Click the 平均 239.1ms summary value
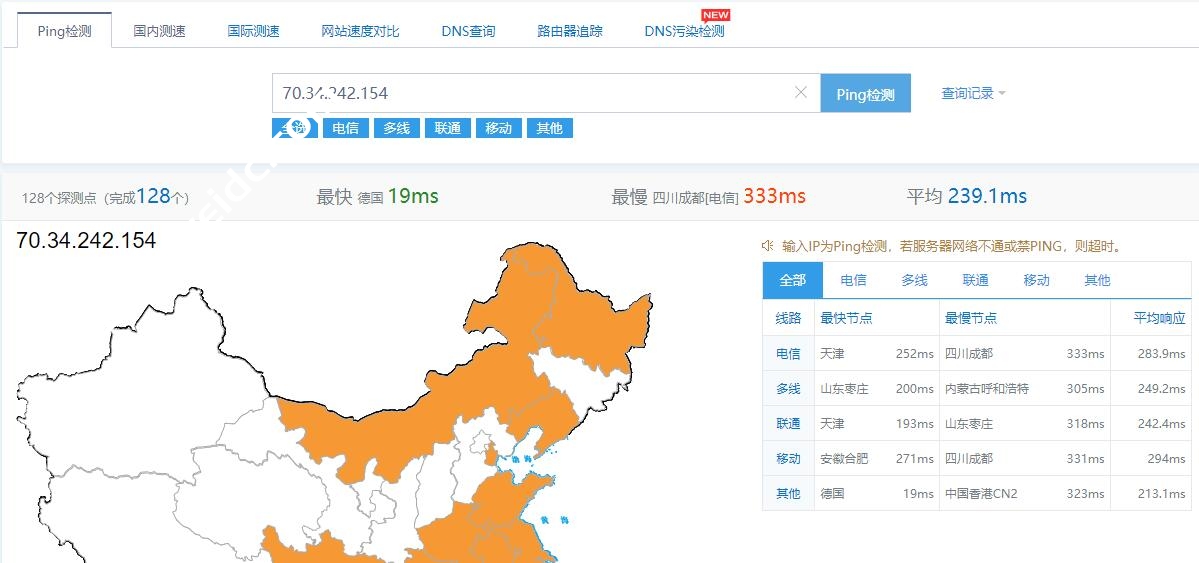This screenshot has height=563, width=1199. [987, 196]
